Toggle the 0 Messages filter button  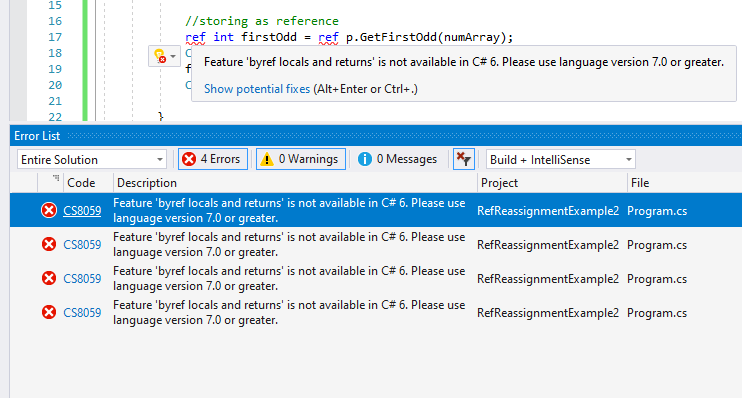pyautogui.click(x=398, y=159)
